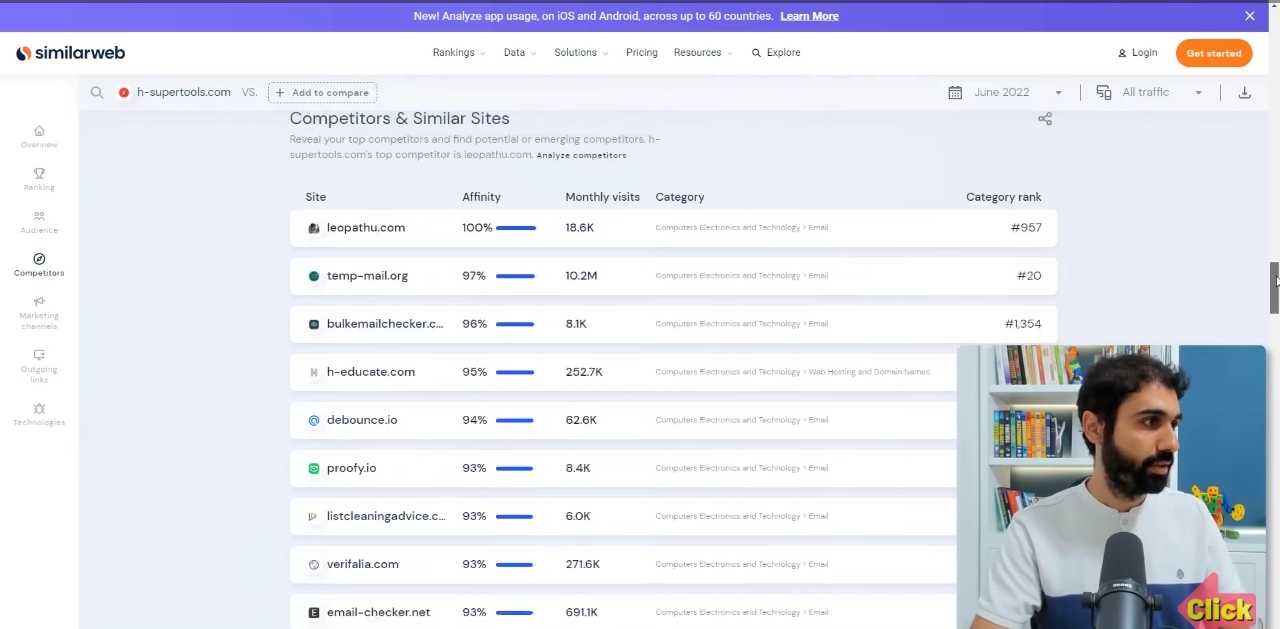Click monthly visits 10.2M value

[581, 276]
